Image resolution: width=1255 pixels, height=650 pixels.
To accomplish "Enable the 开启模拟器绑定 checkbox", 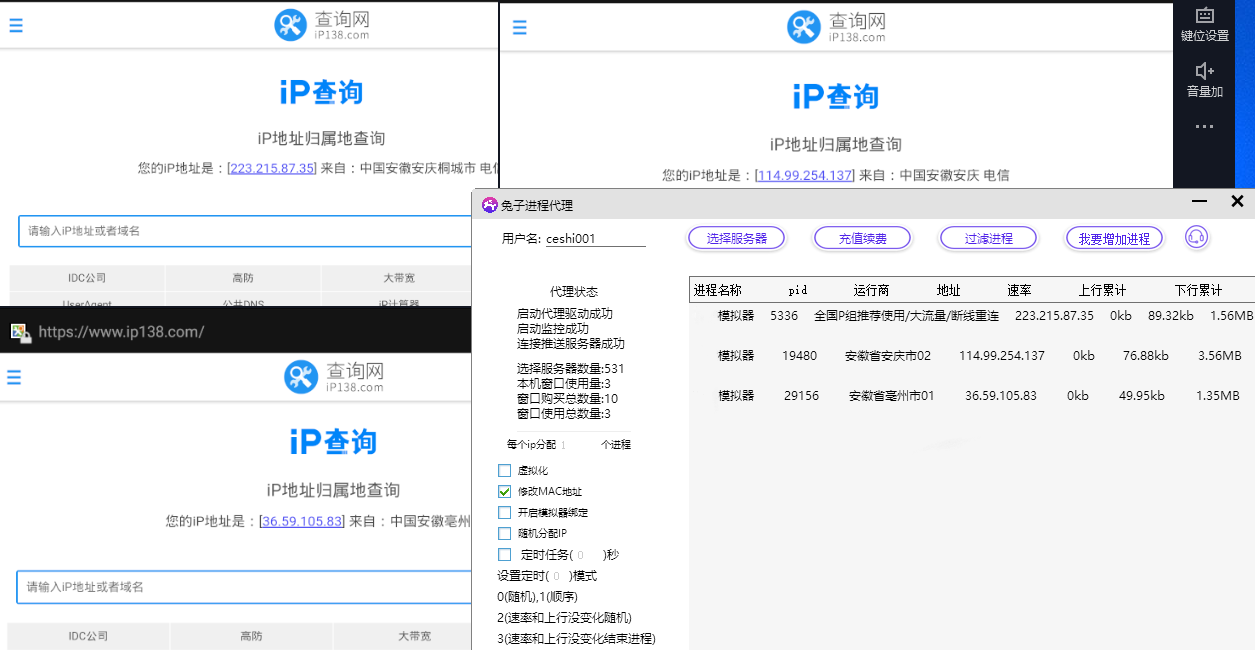I will point(504,512).
